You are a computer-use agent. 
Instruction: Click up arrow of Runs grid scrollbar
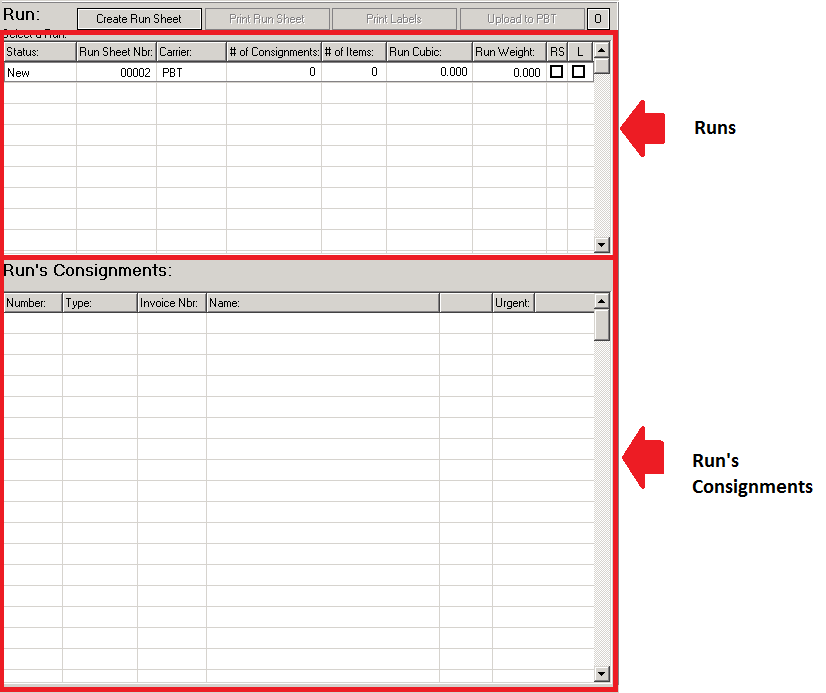coord(602,50)
